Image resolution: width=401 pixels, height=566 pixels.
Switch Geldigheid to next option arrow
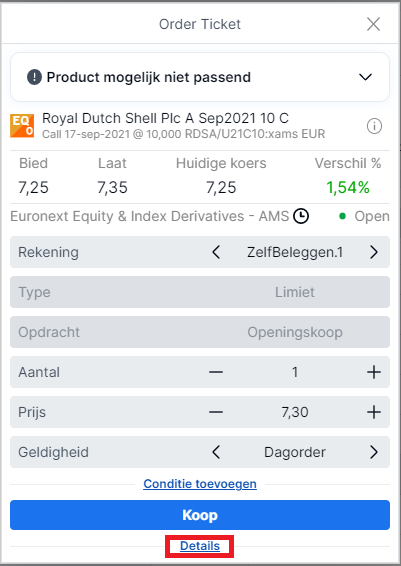coord(374,452)
